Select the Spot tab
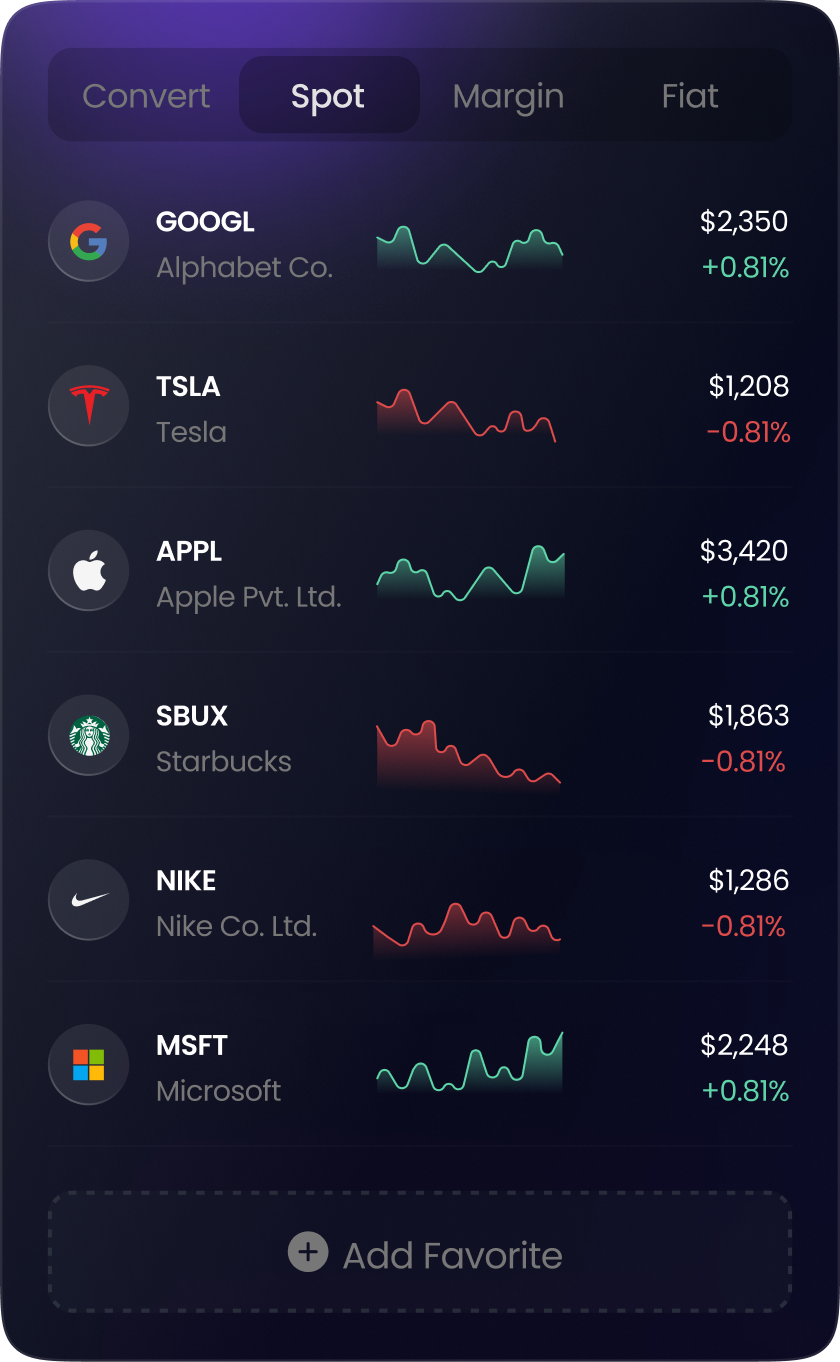The width and height of the screenshot is (840, 1362). click(328, 96)
